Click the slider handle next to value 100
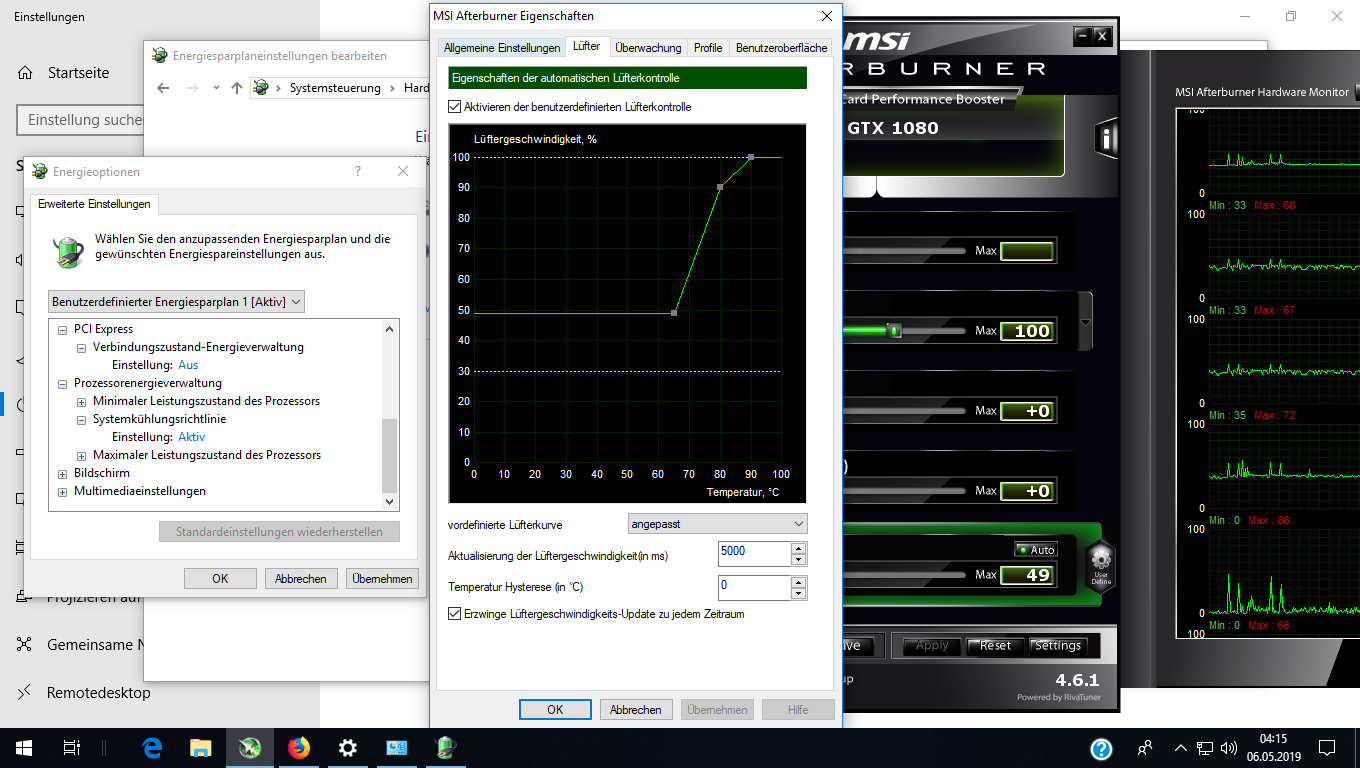The image size is (1360, 768). 894,330
